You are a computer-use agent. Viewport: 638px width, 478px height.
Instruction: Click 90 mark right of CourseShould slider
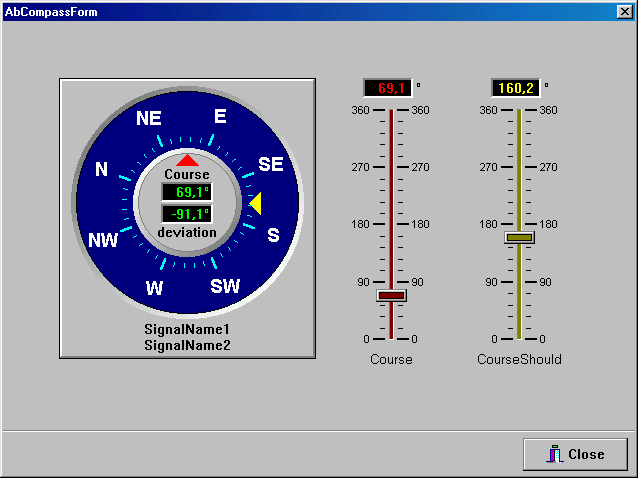[x=545, y=282]
